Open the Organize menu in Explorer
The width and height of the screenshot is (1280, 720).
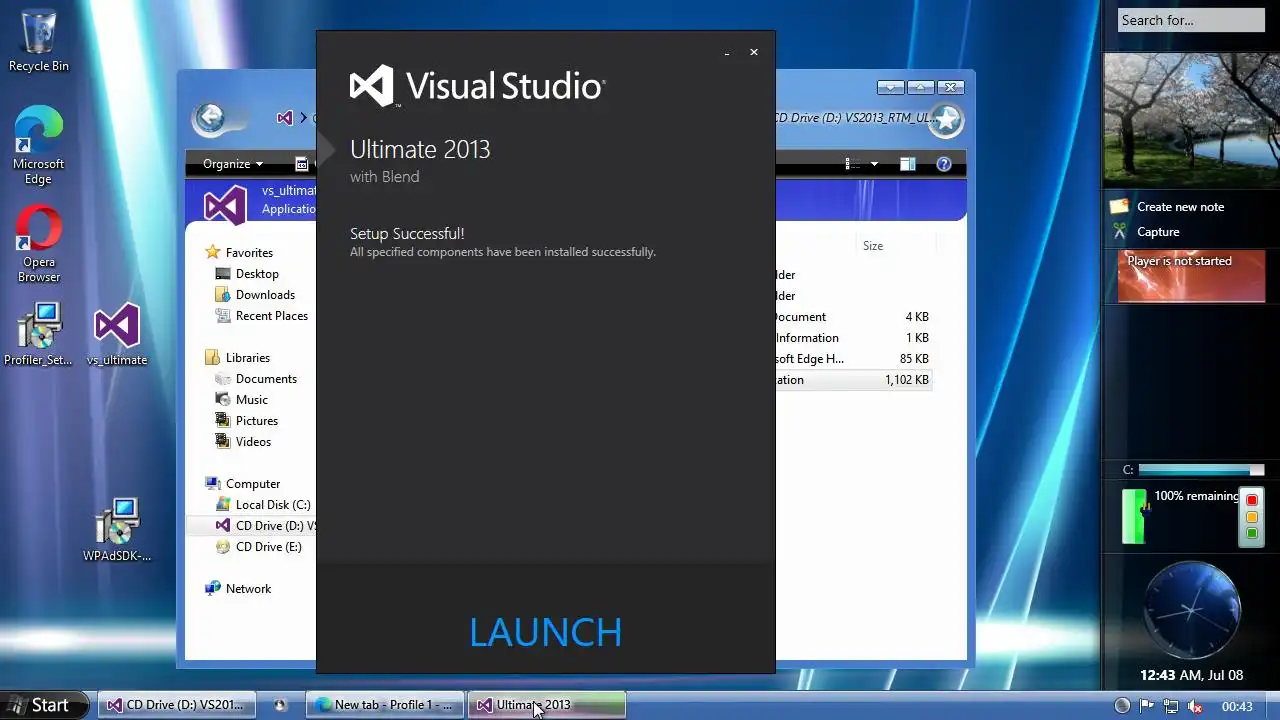pyautogui.click(x=233, y=164)
